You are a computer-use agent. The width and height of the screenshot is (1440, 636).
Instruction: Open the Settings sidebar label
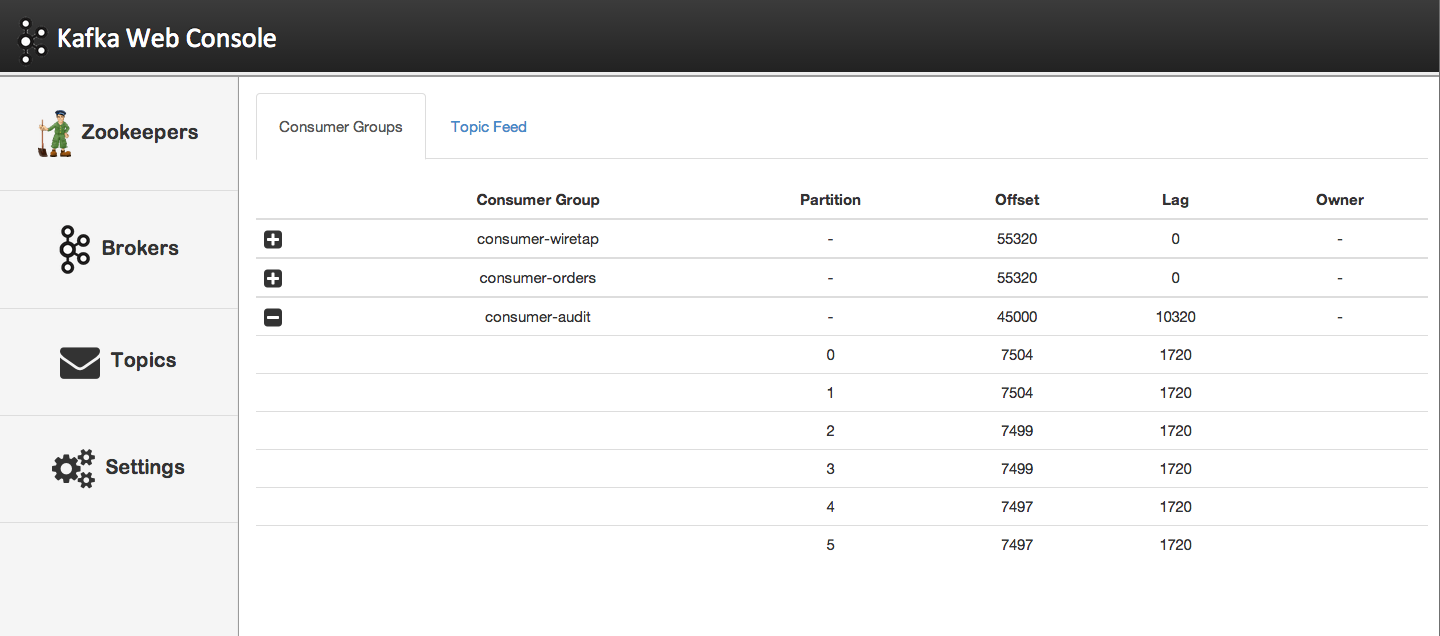coord(145,467)
